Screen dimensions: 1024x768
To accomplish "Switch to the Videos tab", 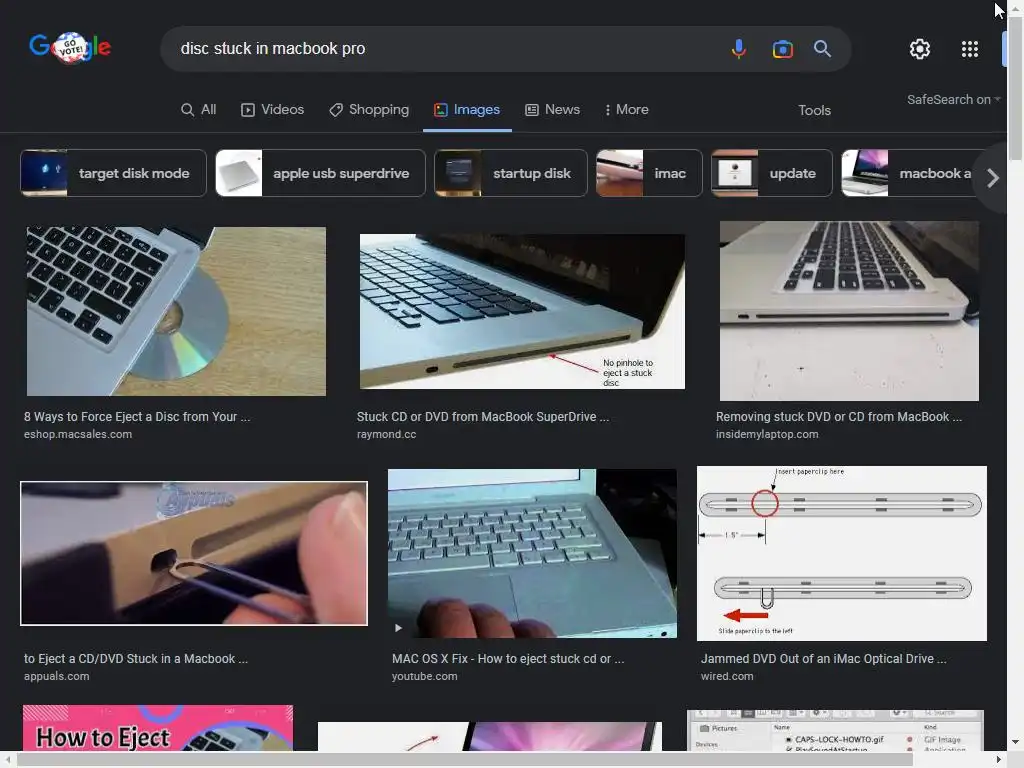I will coord(273,110).
